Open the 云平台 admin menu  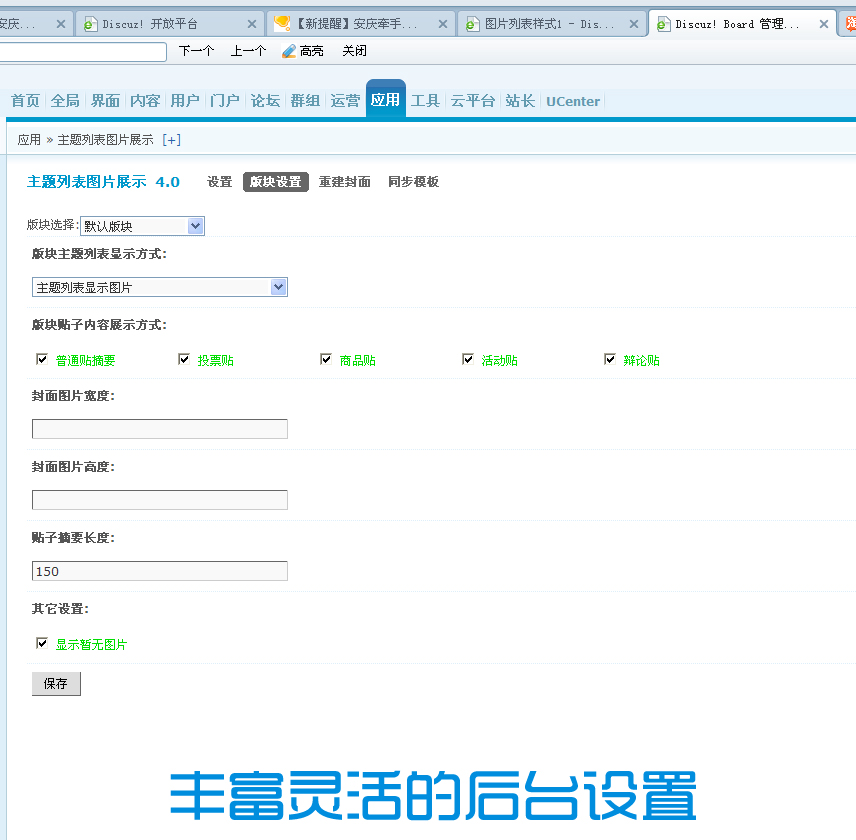473,101
